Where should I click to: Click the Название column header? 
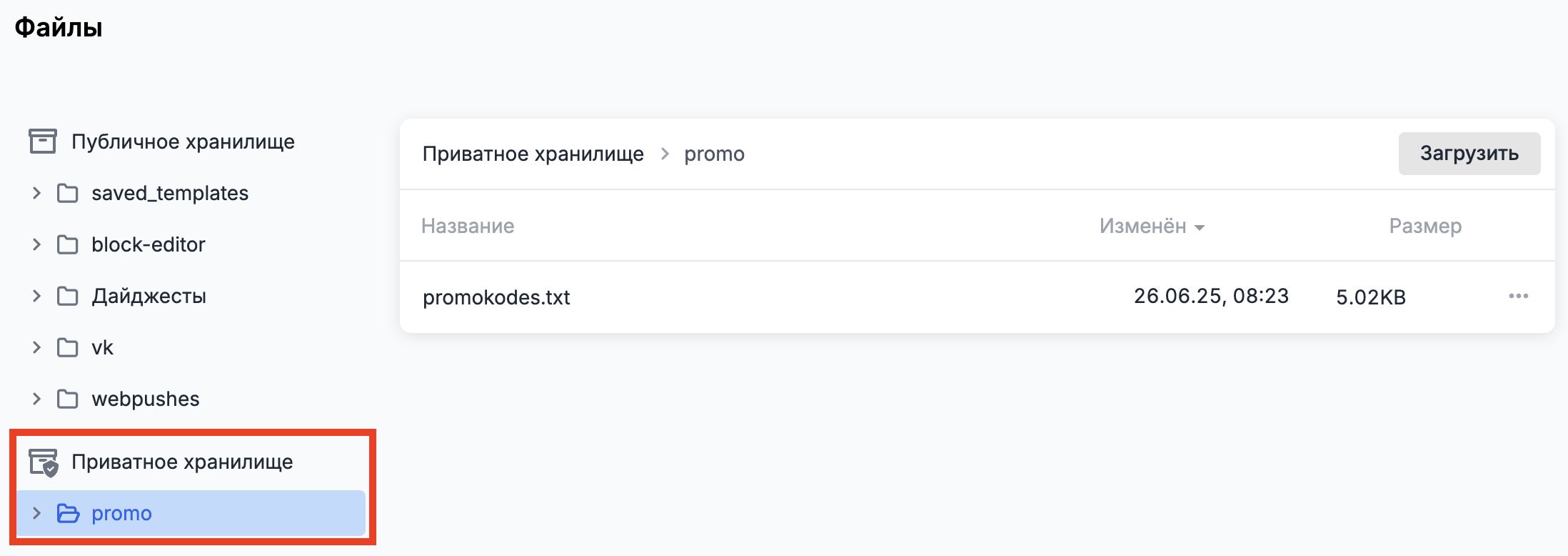[468, 226]
